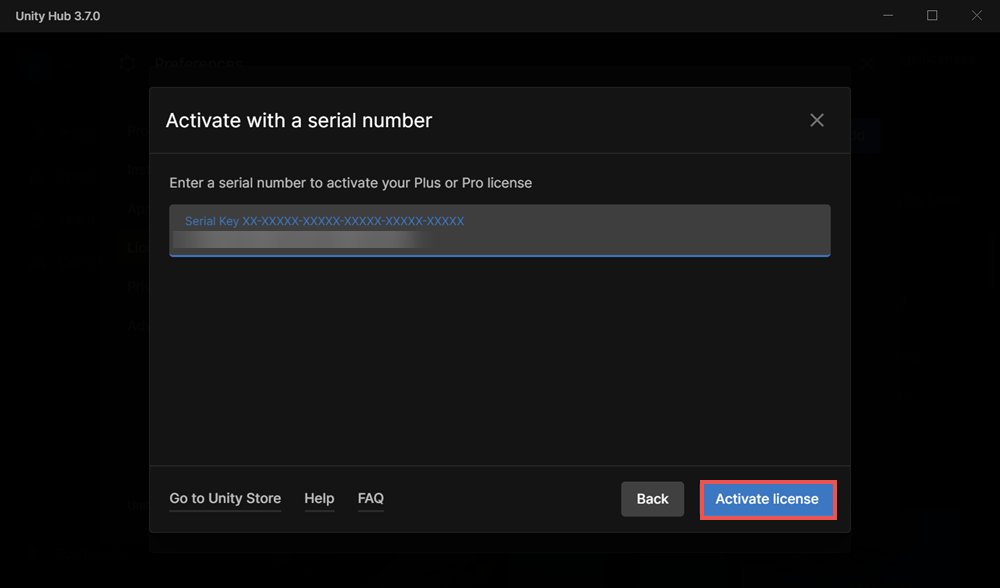Close the Preferences window behind the dialog
The width and height of the screenshot is (1000, 588).
[866, 63]
